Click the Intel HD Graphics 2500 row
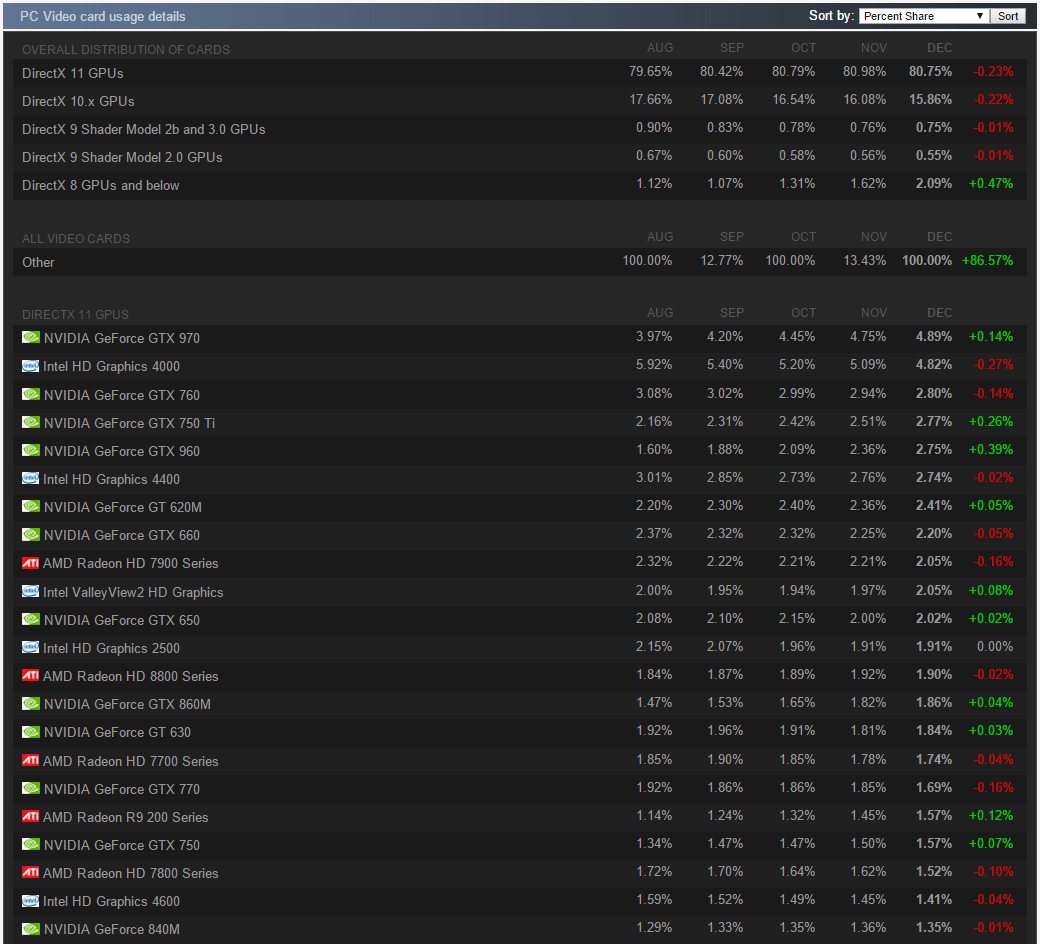1040x944 pixels. 111,648
